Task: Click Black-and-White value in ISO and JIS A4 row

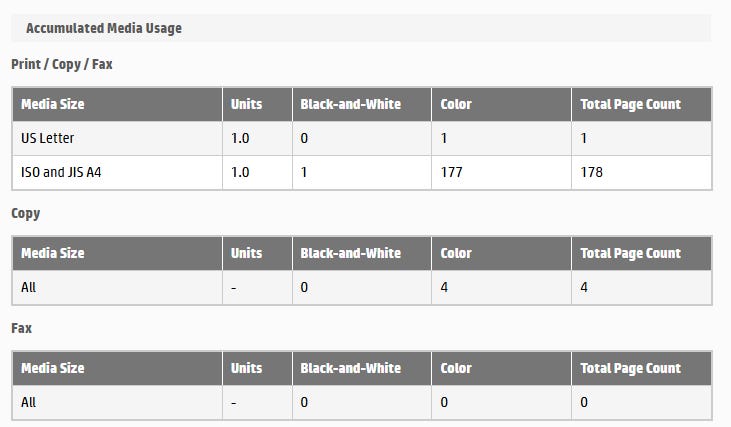Action: 304,172
